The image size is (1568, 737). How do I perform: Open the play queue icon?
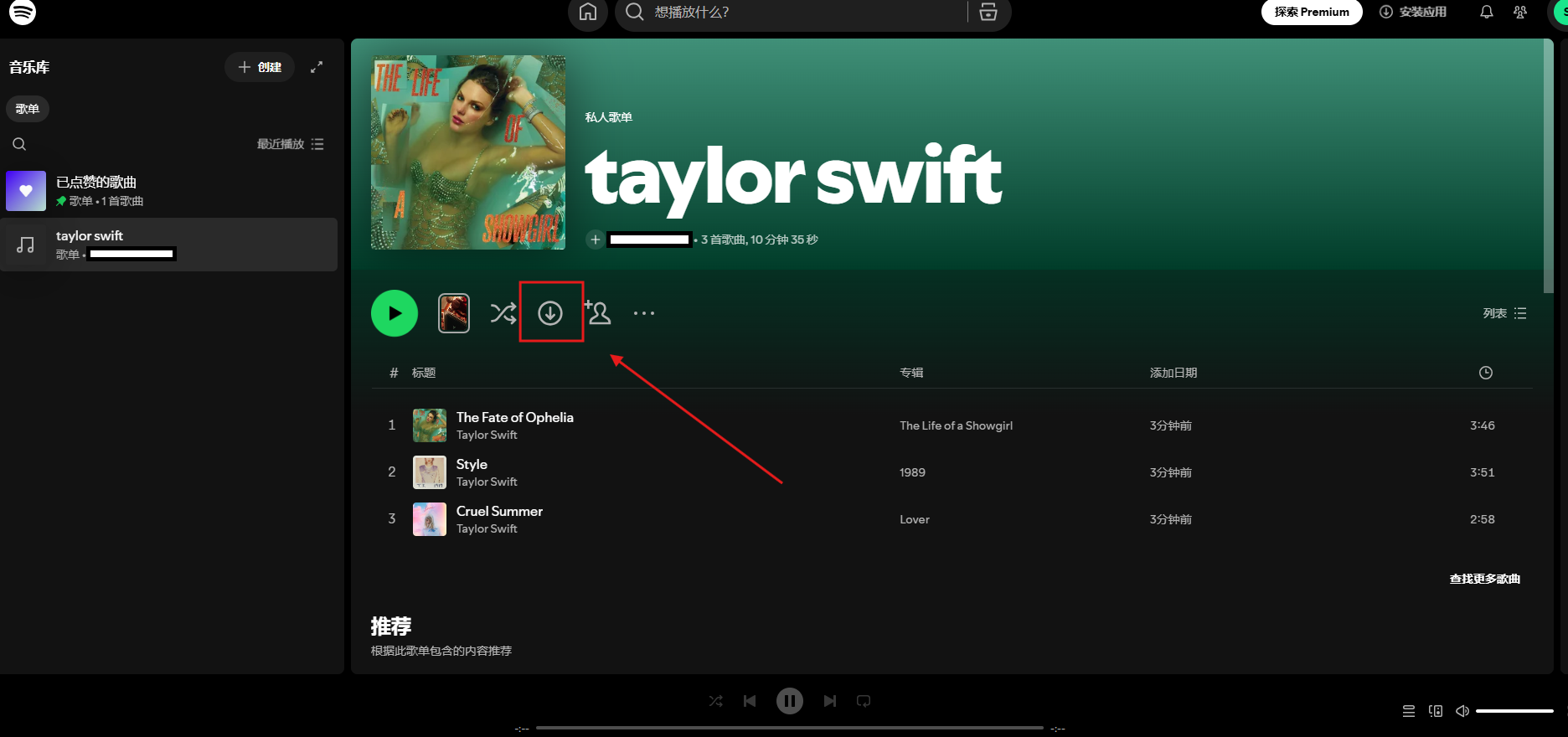click(x=1408, y=711)
